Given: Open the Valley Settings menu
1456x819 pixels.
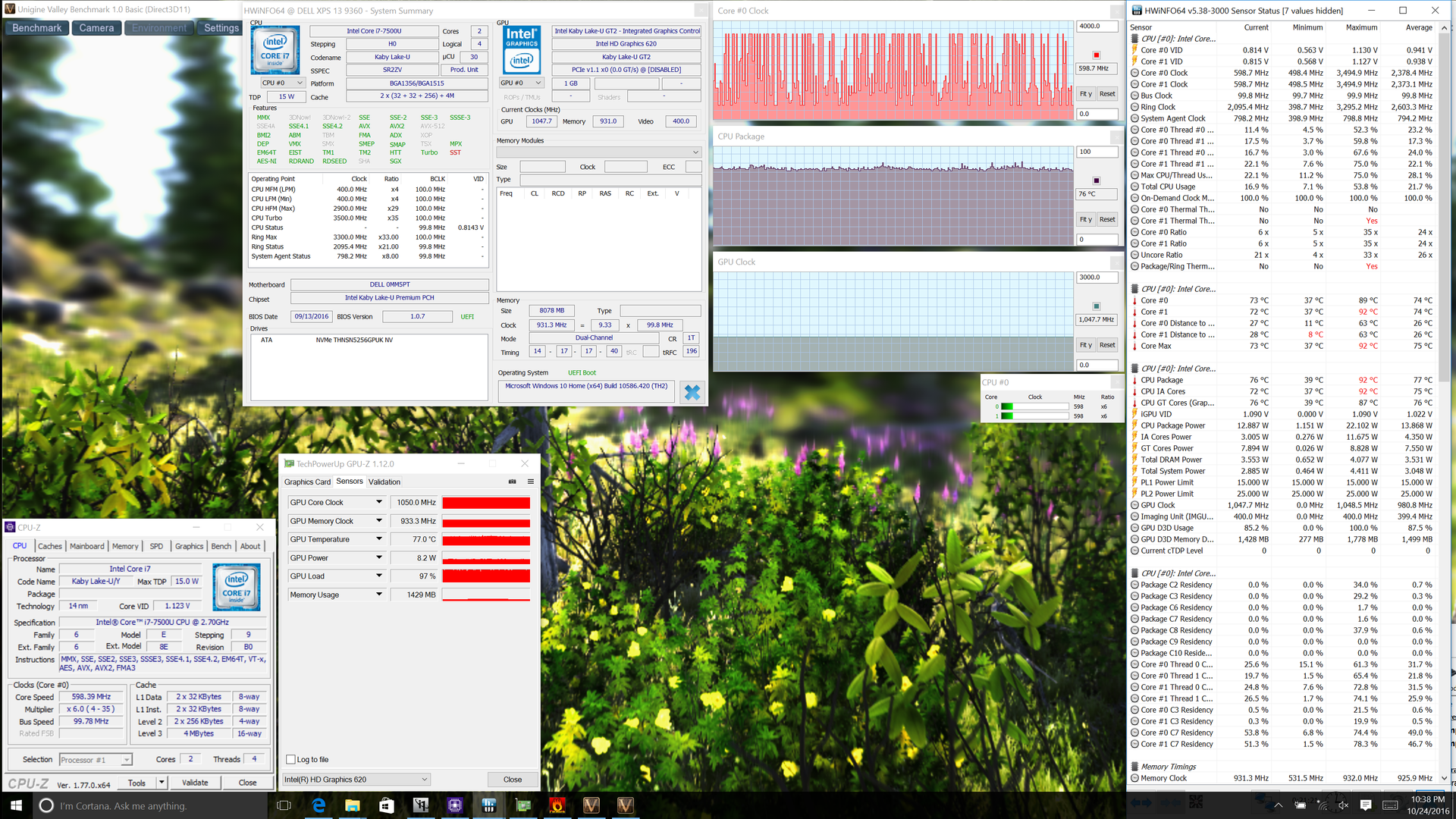Looking at the screenshot, I should [x=221, y=28].
